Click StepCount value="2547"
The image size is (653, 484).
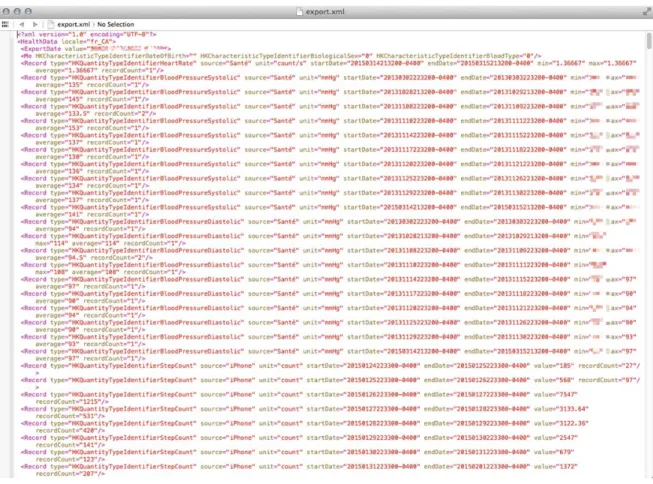pyautogui.click(x=556, y=438)
